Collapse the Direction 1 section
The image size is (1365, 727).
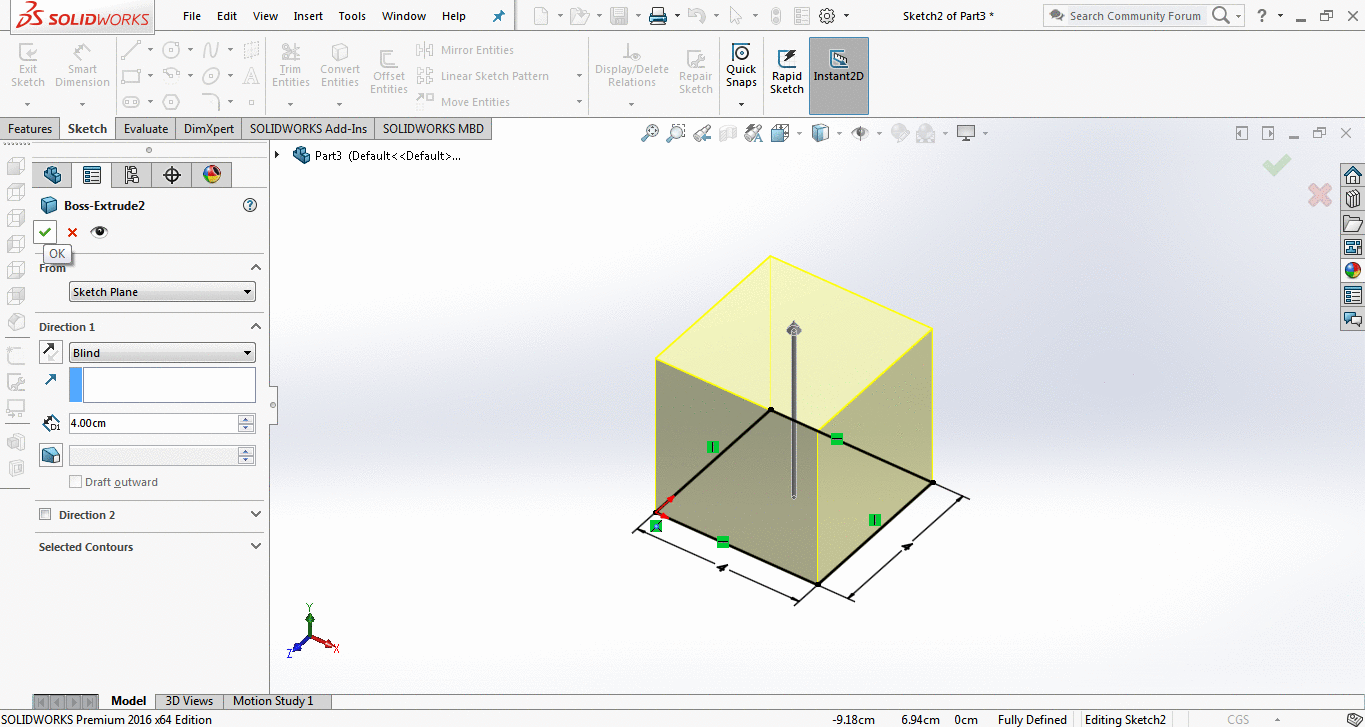click(256, 326)
